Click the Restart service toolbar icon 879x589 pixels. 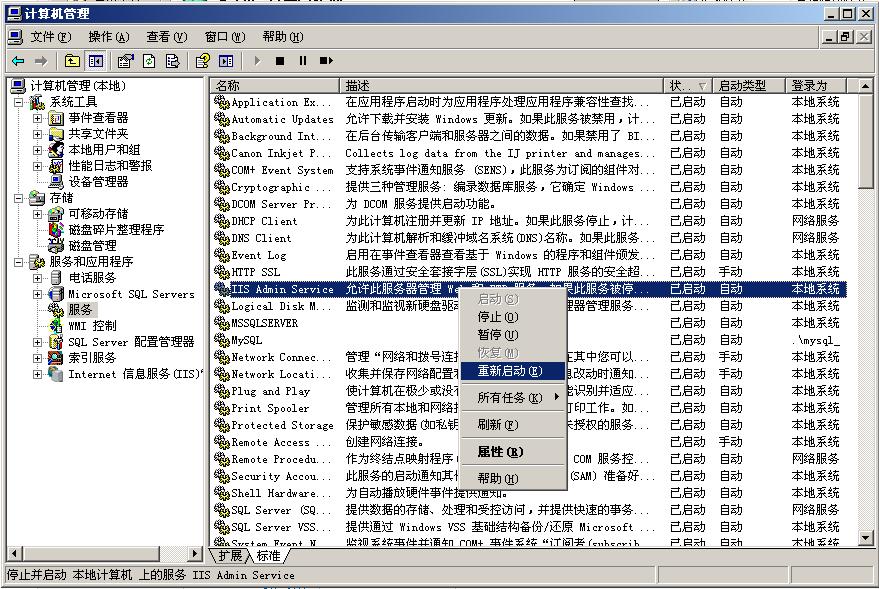pos(326,61)
